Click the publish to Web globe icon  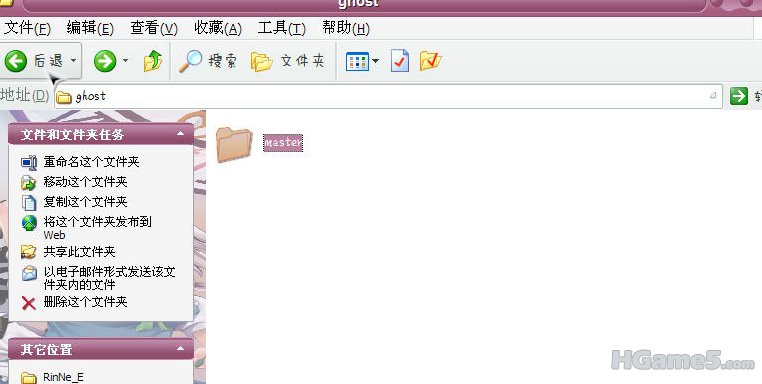(x=29, y=223)
